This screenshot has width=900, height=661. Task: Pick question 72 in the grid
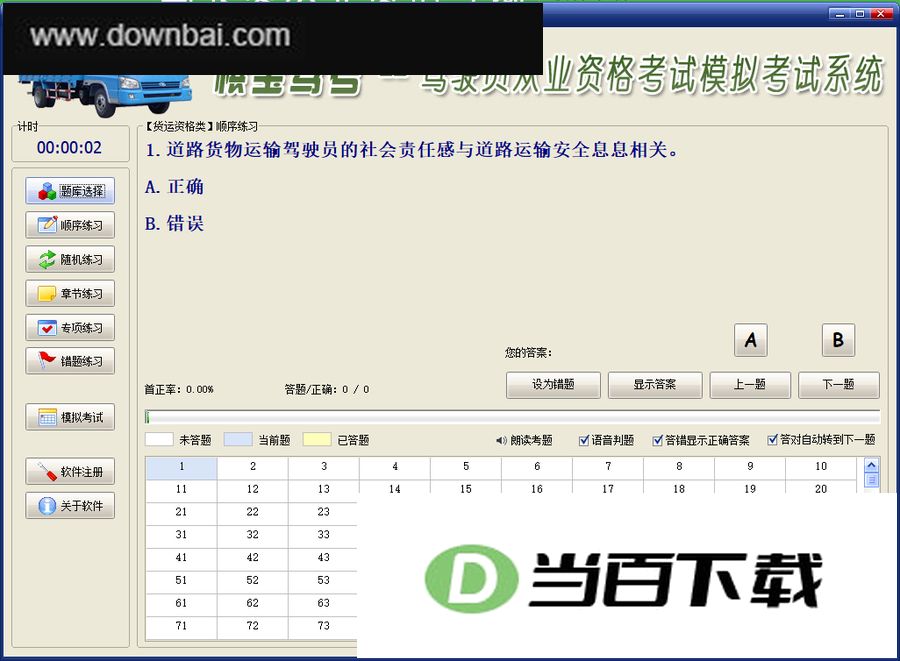[253, 626]
